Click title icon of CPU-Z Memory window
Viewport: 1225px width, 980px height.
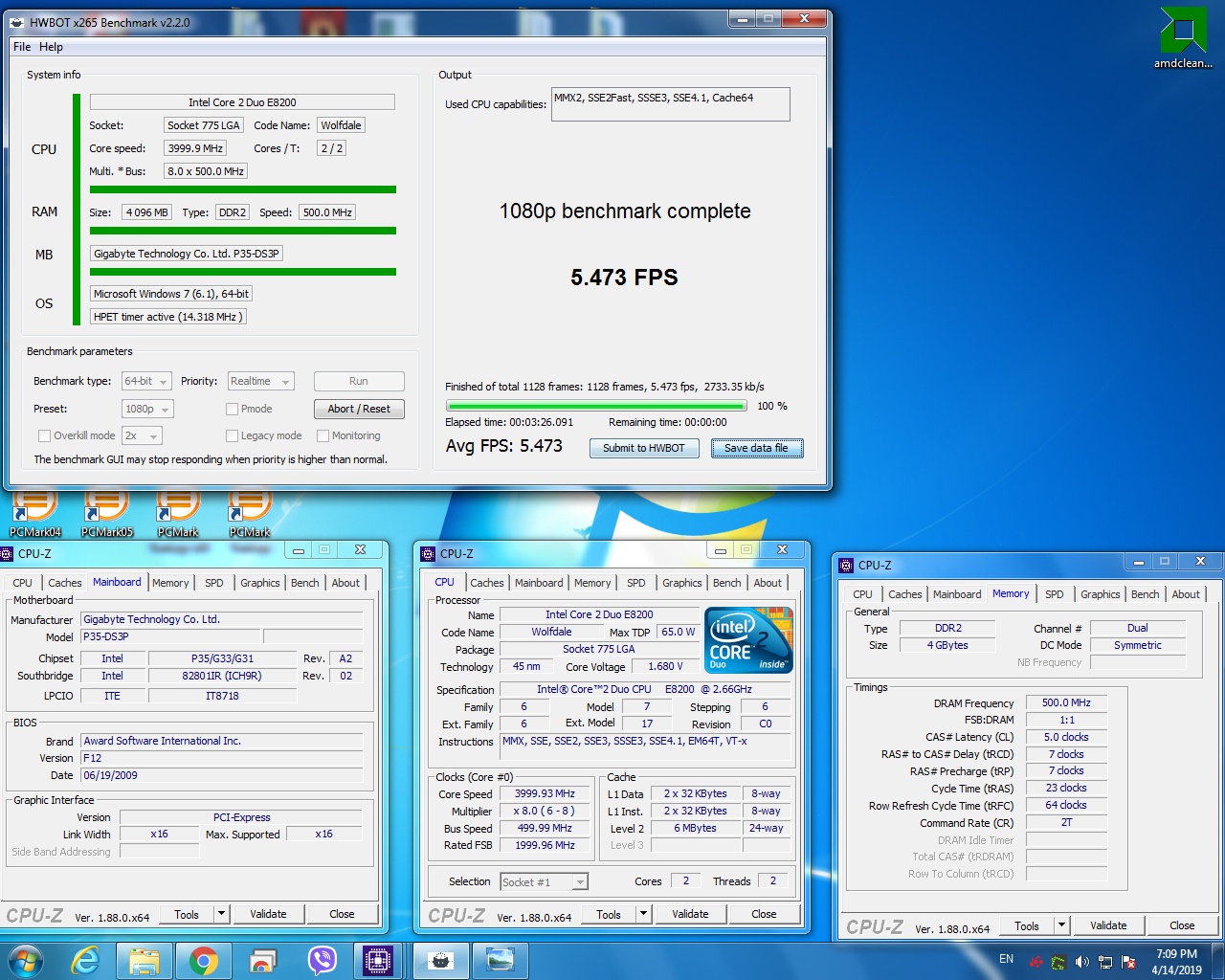[x=846, y=565]
